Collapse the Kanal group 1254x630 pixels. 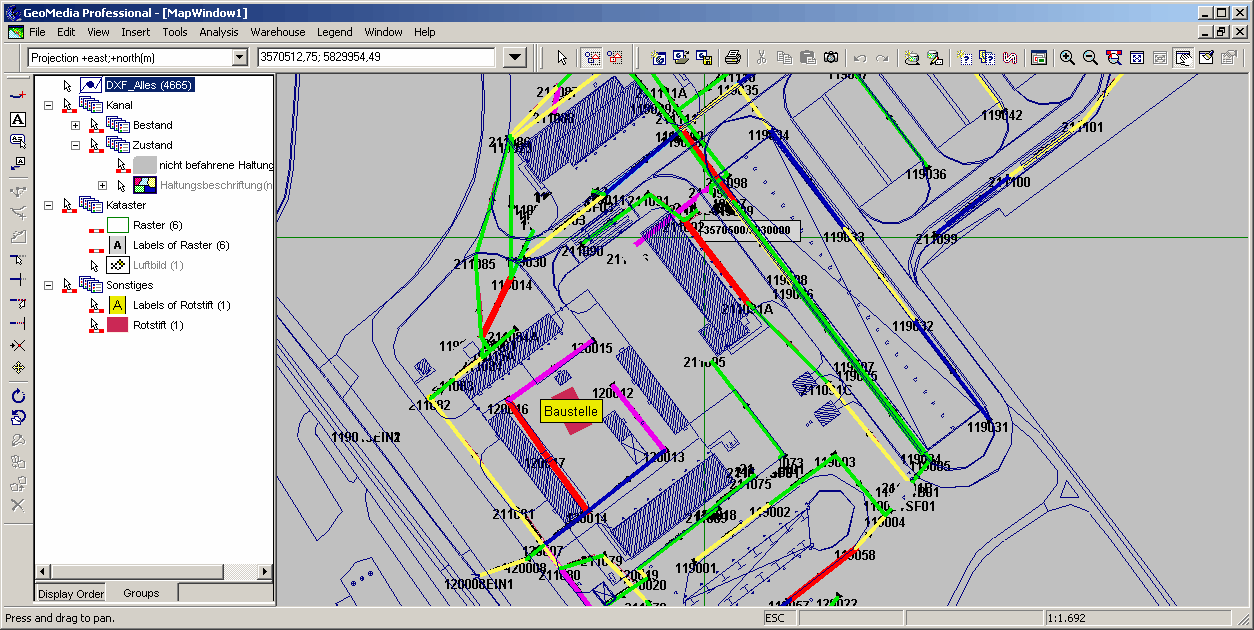[x=48, y=105]
